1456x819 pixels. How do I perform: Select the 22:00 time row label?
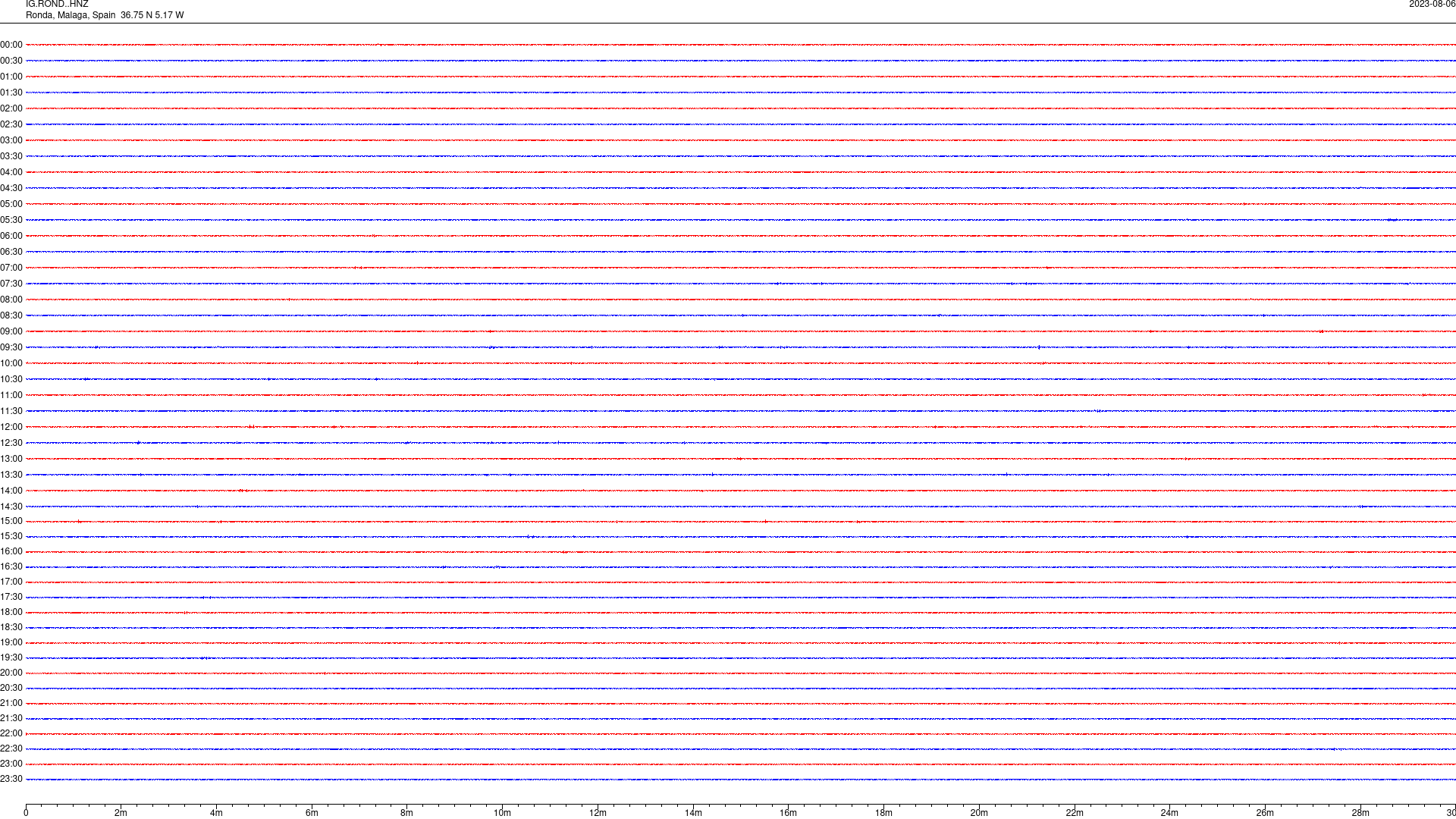[x=11, y=733]
